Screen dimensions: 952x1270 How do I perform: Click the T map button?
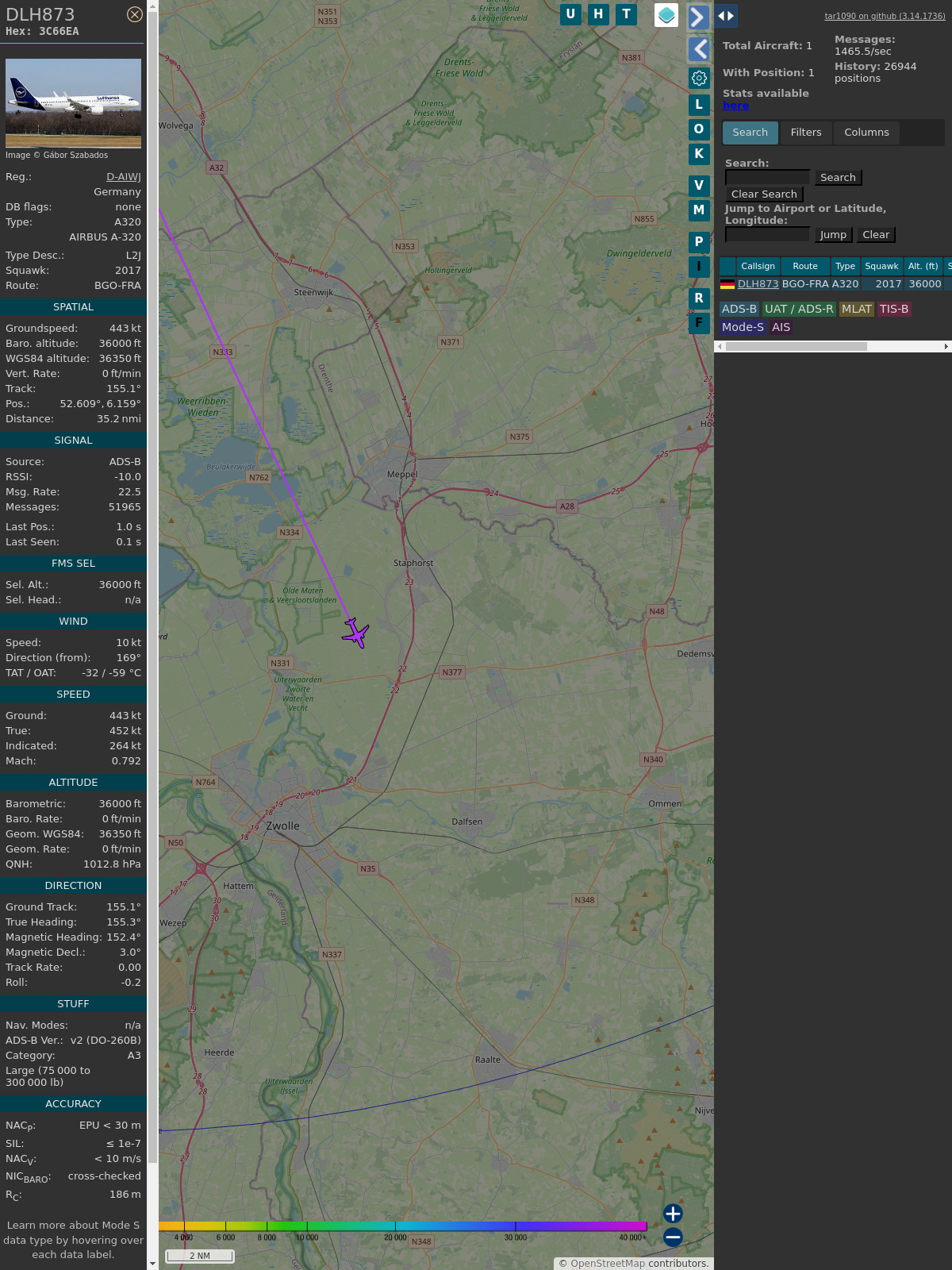[x=627, y=14]
